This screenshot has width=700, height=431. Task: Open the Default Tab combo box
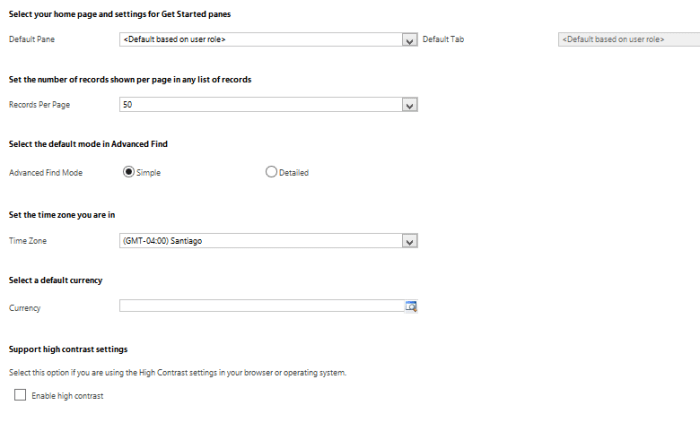click(x=627, y=40)
